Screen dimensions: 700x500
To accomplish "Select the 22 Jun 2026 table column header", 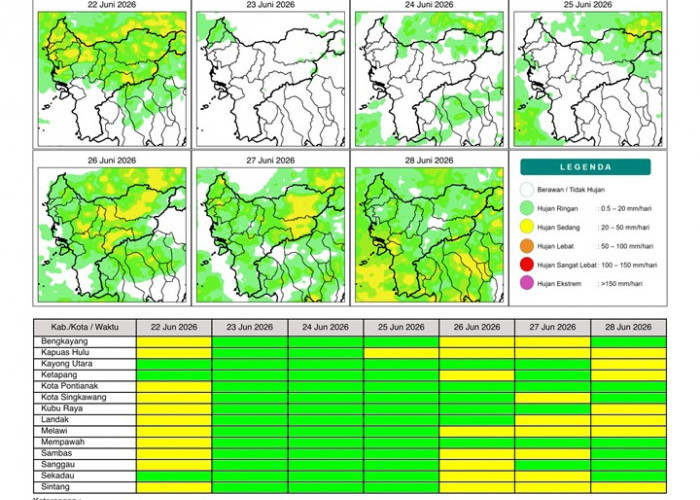I will pos(174,327).
